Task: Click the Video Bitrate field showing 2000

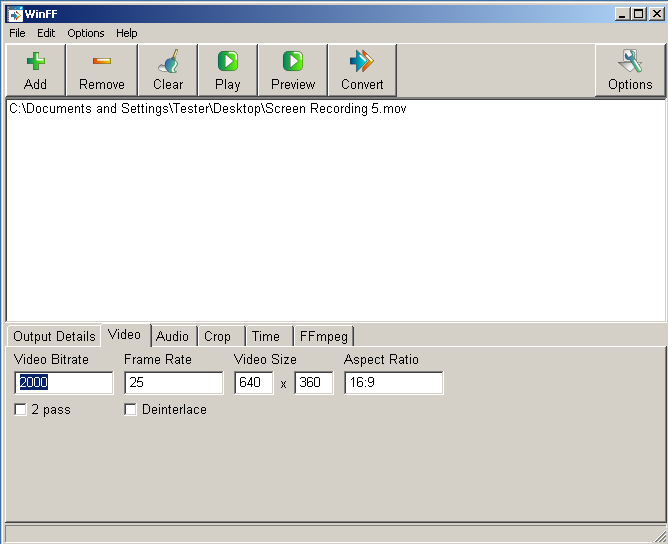Action: pyautogui.click(x=64, y=383)
